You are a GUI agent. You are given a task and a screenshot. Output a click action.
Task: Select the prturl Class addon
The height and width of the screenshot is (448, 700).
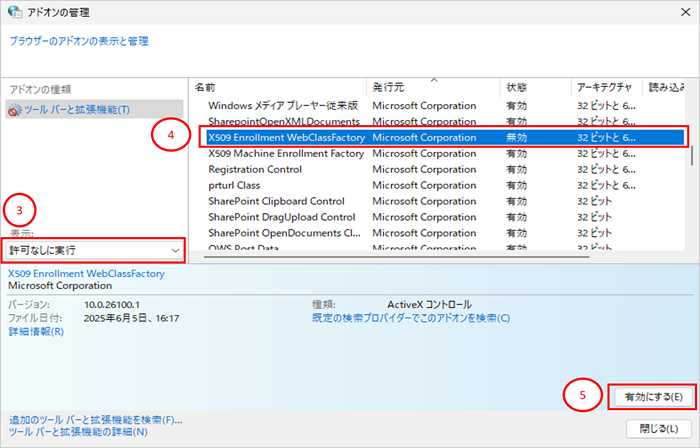234,185
